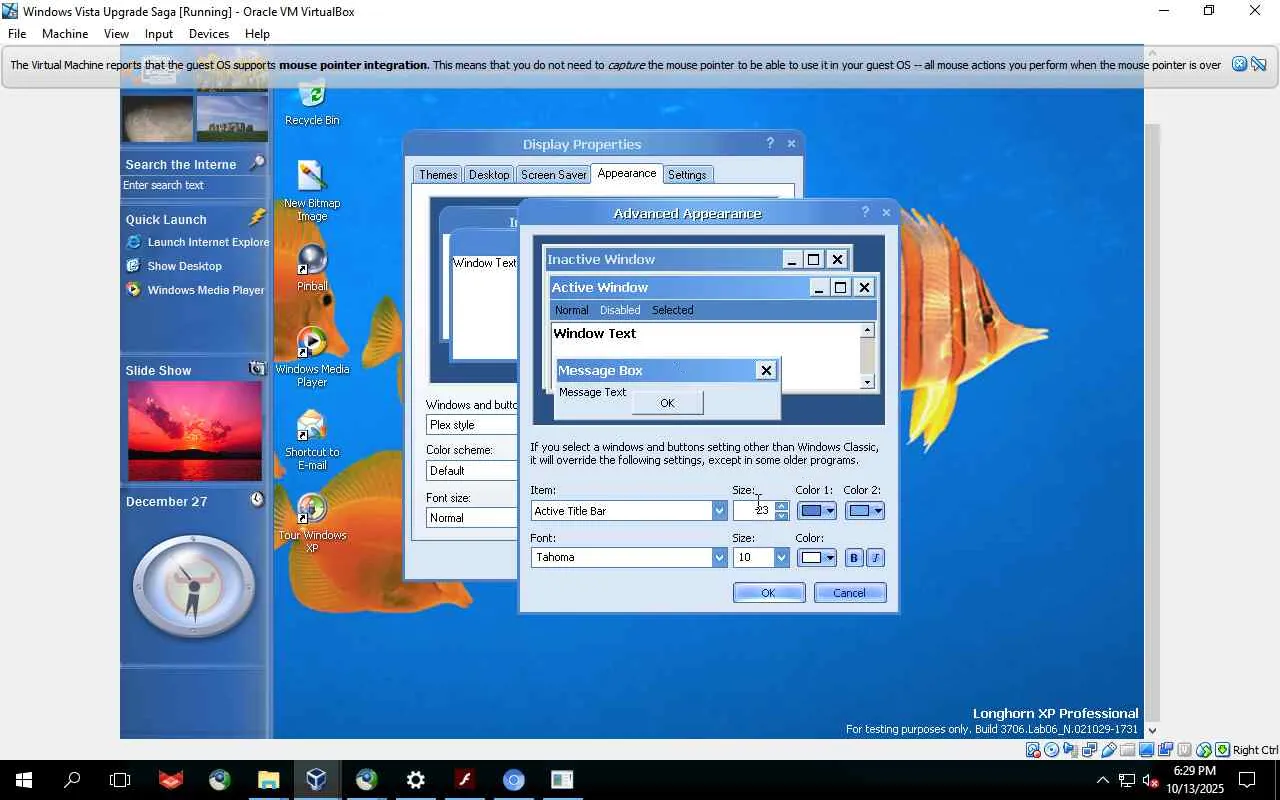Open the Item dropdown showing Active Title Bar
The image size is (1280, 800).
pyautogui.click(x=718, y=511)
